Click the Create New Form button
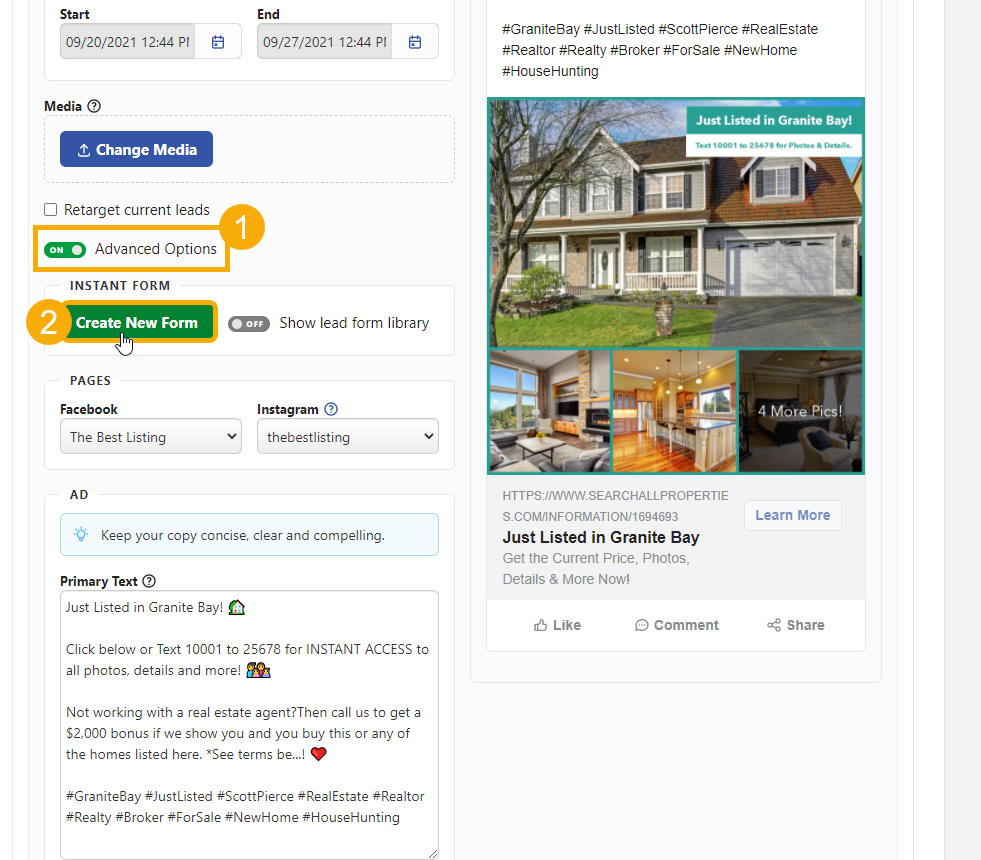The height and width of the screenshot is (860, 981). point(137,322)
